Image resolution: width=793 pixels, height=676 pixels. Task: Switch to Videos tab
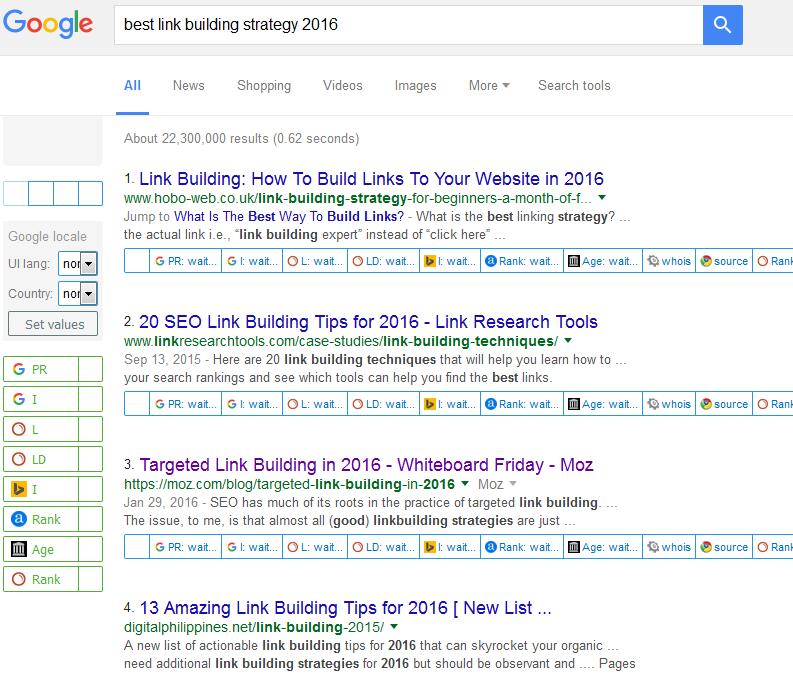point(343,85)
